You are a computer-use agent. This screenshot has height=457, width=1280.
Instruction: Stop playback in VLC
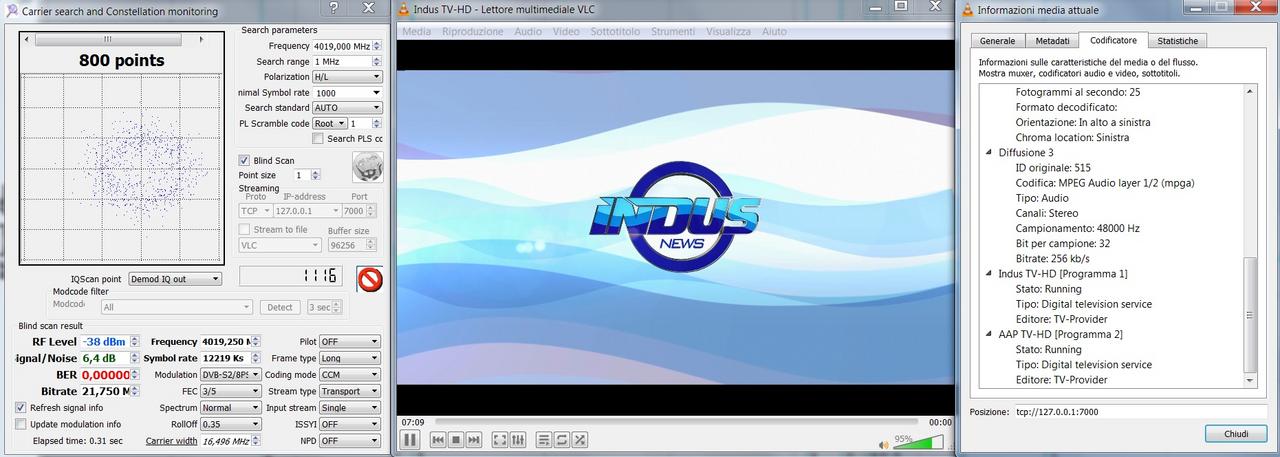[455, 439]
